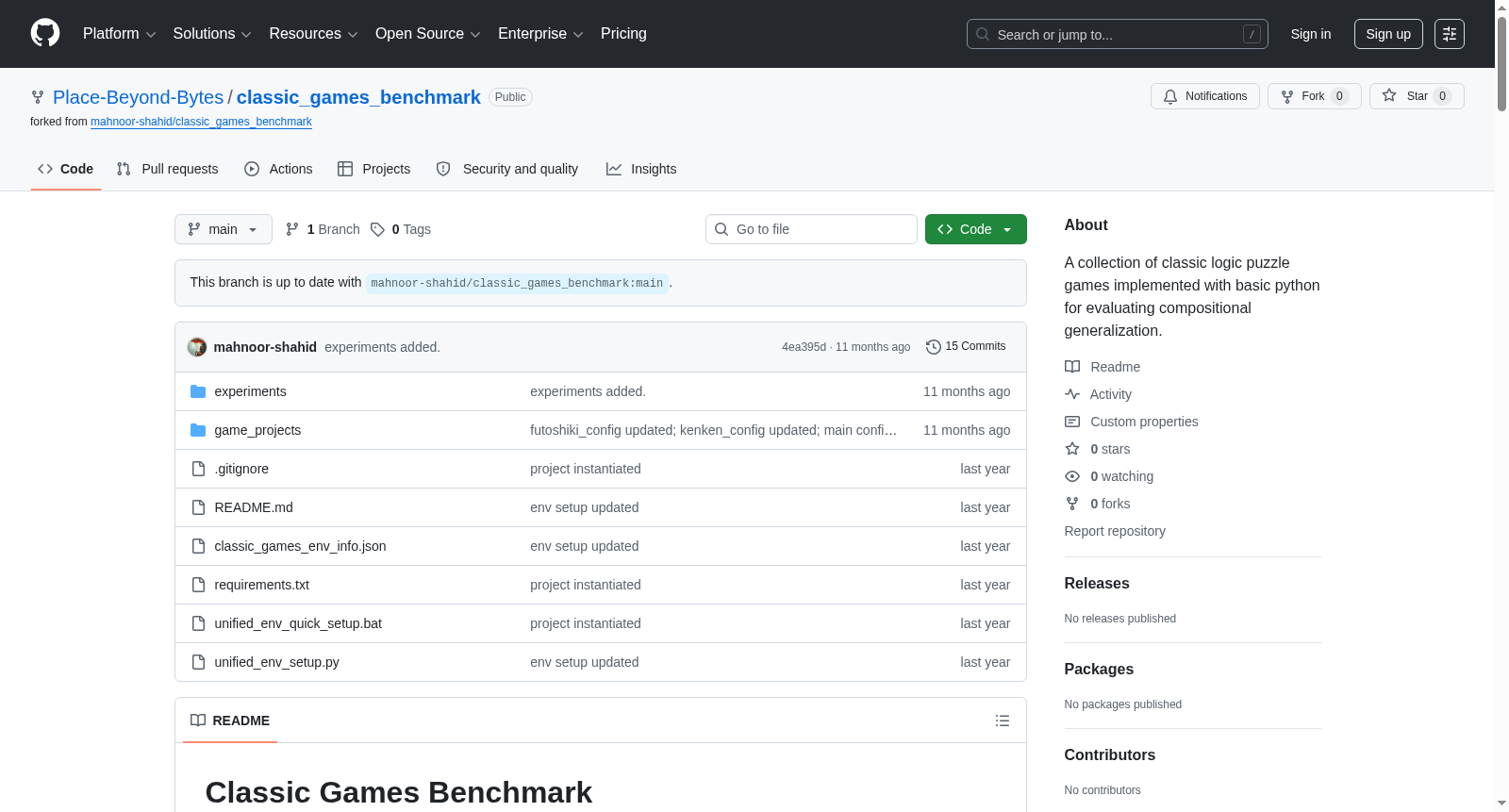
Task: Click the README.md file icon
Action: [x=198, y=507]
